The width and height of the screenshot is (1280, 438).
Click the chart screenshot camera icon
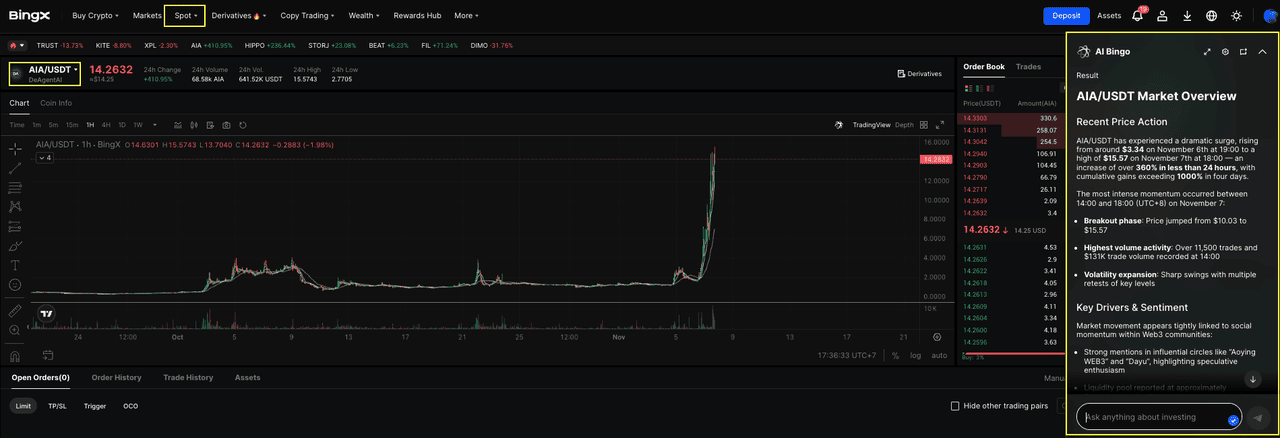(226, 125)
